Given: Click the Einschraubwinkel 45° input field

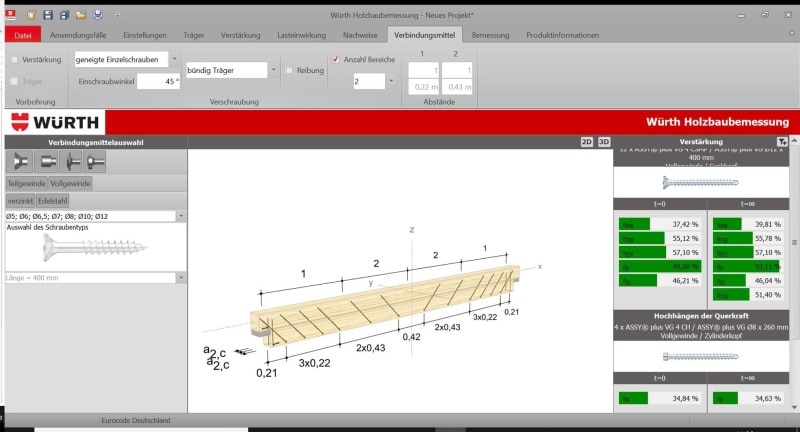Looking at the screenshot, I should pyautogui.click(x=158, y=81).
